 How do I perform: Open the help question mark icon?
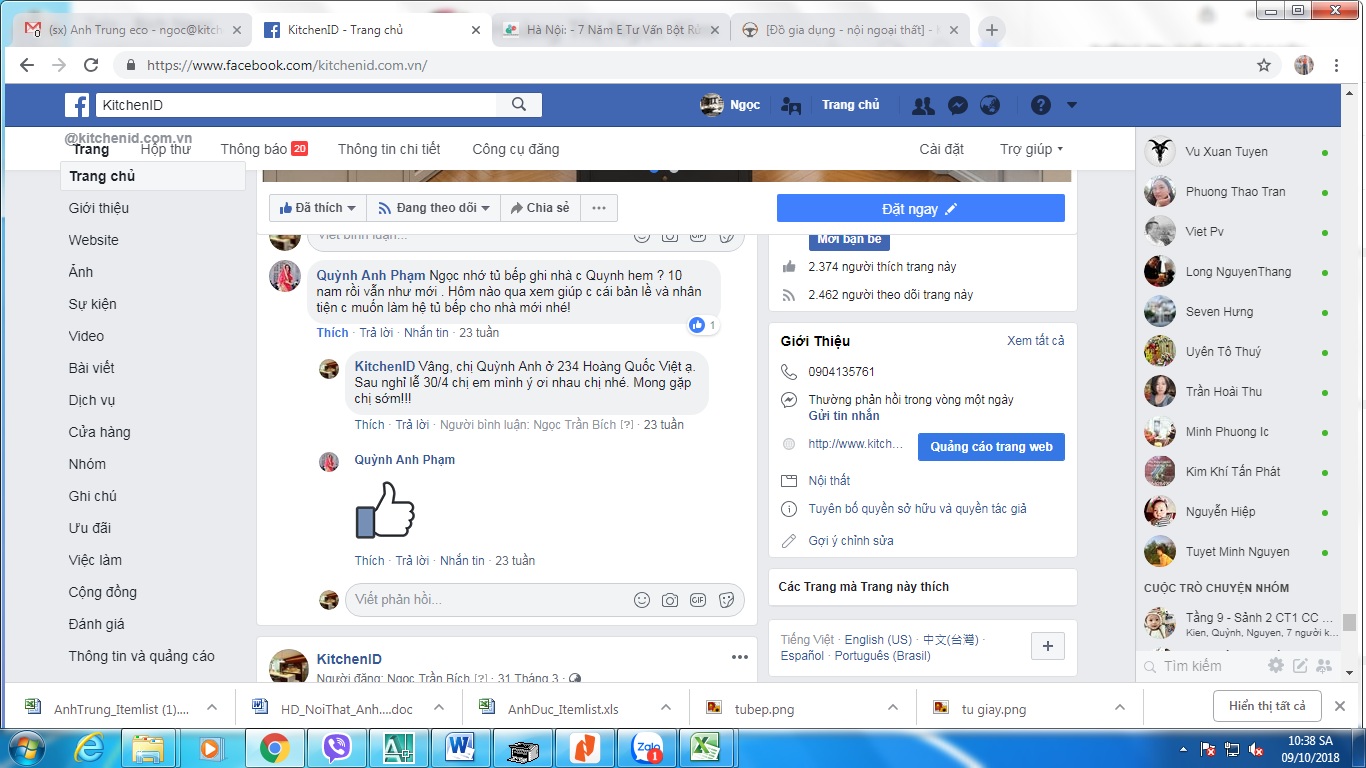click(1041, 105)
